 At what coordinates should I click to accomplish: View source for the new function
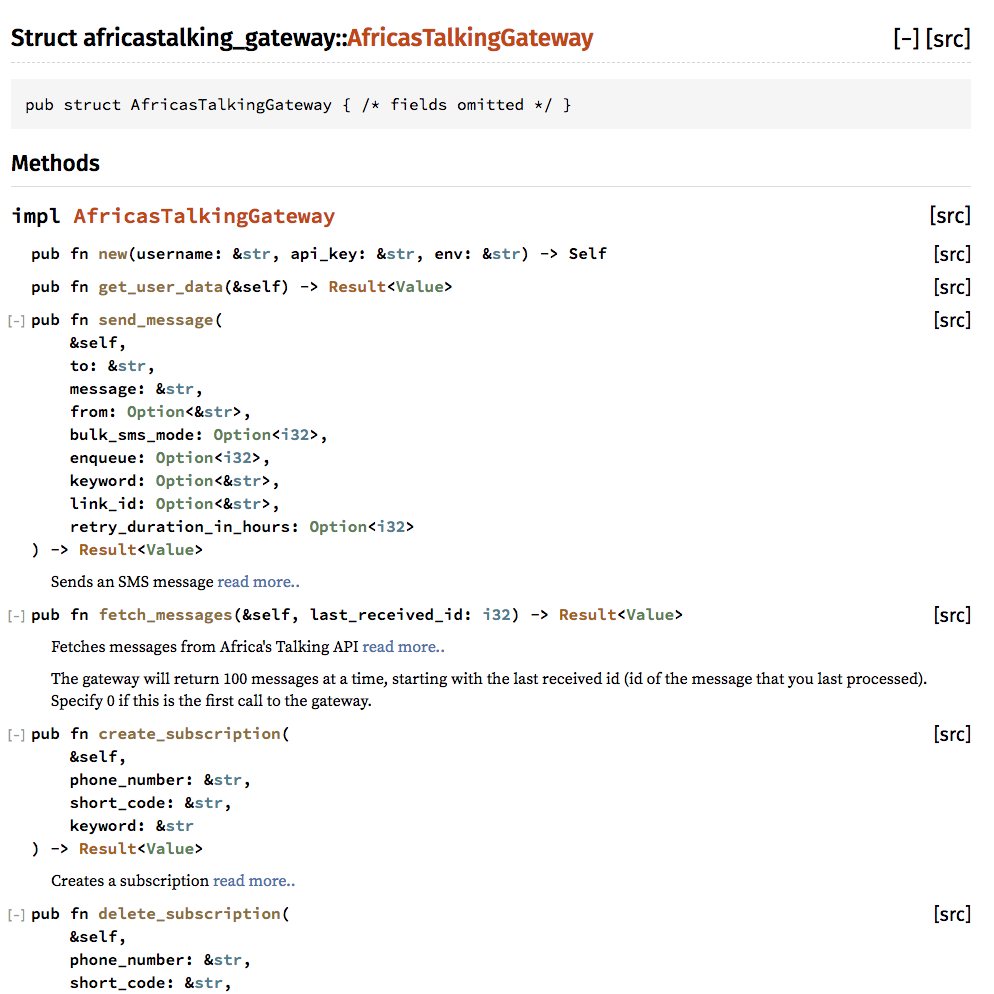[x=952, y=254]
